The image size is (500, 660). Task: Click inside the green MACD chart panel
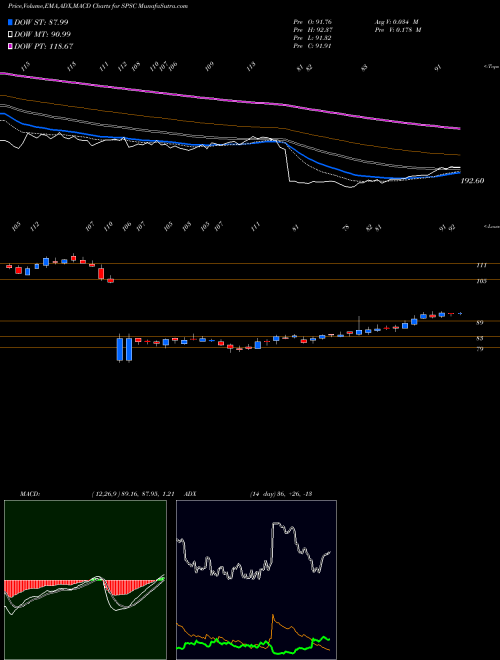click(x=85, y=580)
